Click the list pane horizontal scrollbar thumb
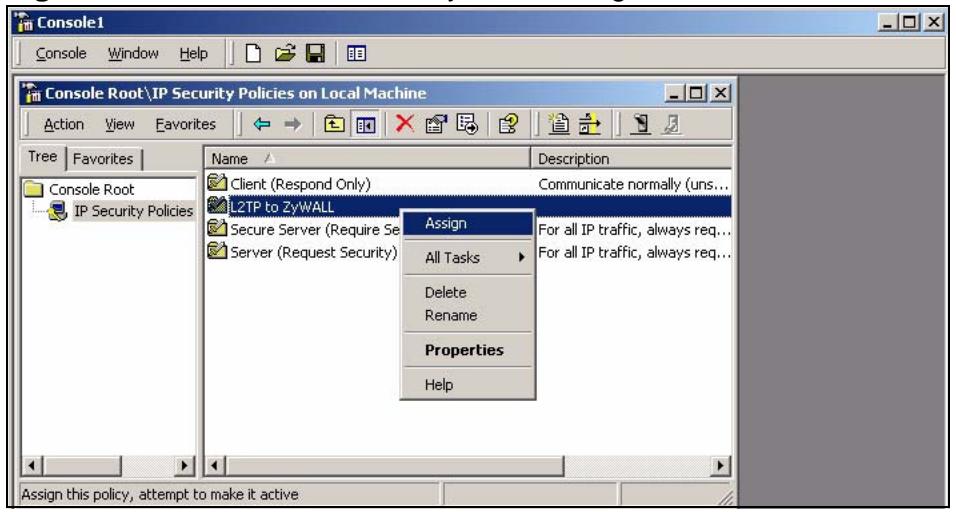Screen dimensions: 956x512 (x=394, y=466)
